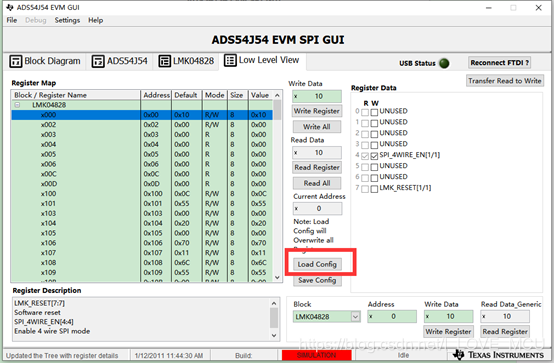Toggle R checkbox for SPI_4WIRE_EN bit 4

[x=365, y=156]
